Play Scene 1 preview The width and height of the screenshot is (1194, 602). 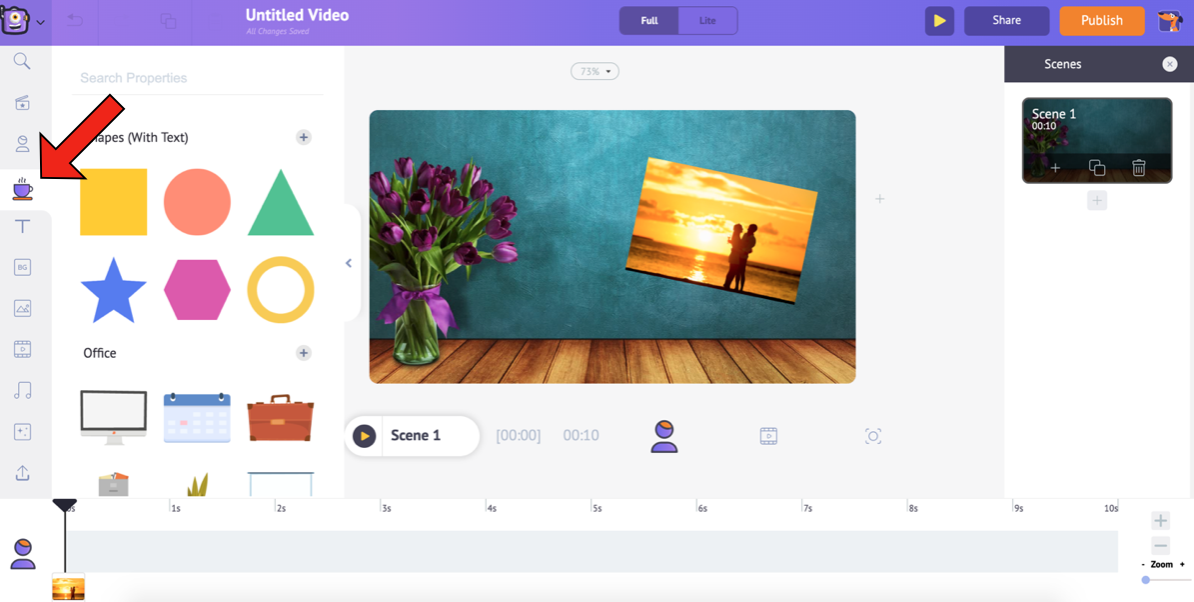coord(364,436)
